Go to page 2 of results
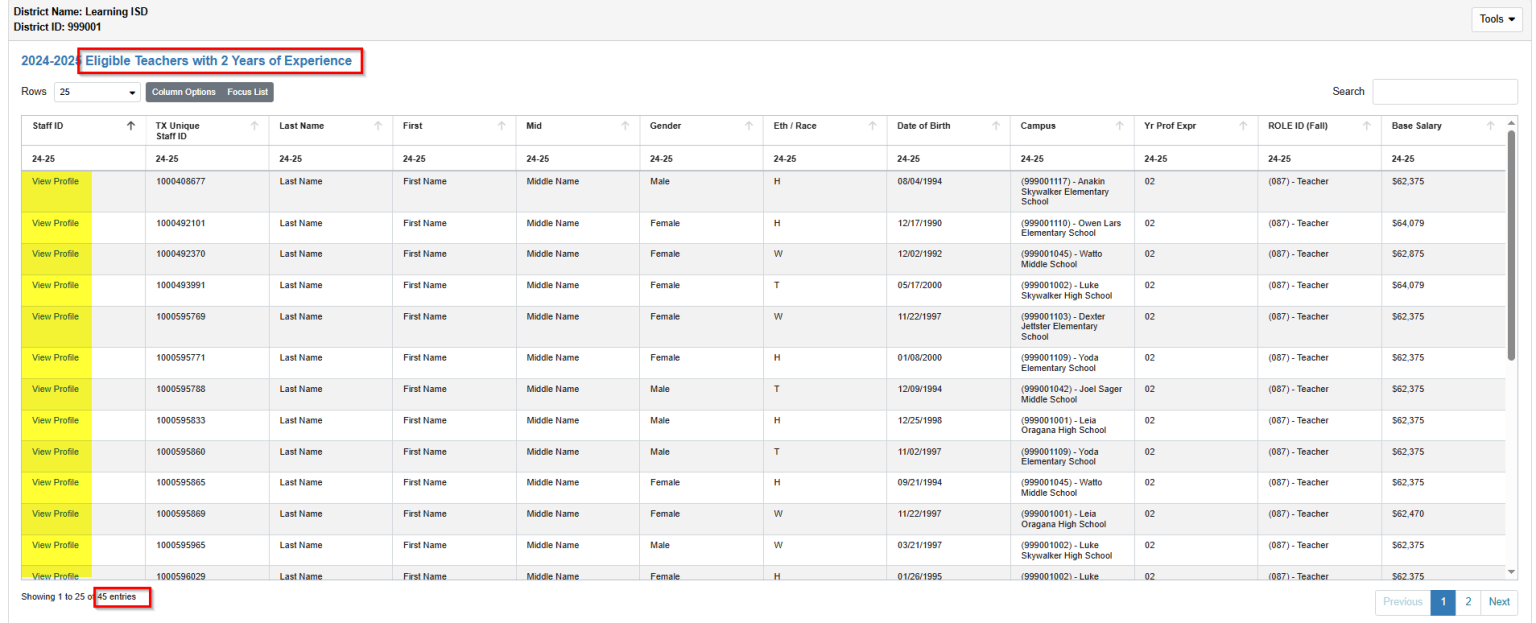Viewport: 1536px width, 623px height. coord(1468,601)
